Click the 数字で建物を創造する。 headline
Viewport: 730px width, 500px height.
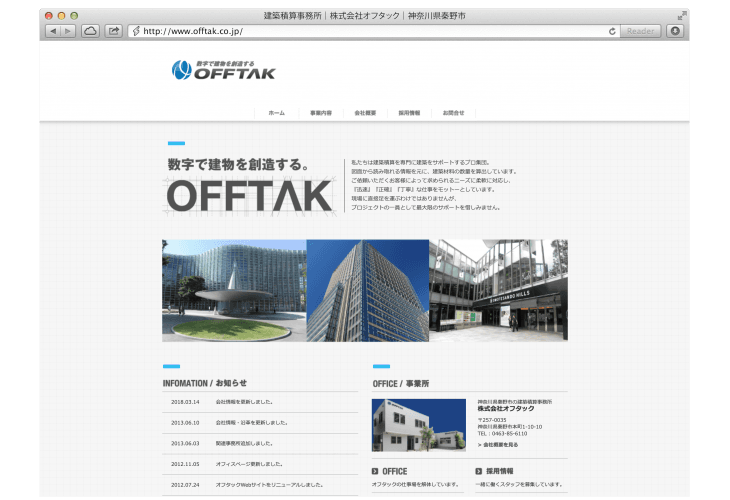point(238,164)
